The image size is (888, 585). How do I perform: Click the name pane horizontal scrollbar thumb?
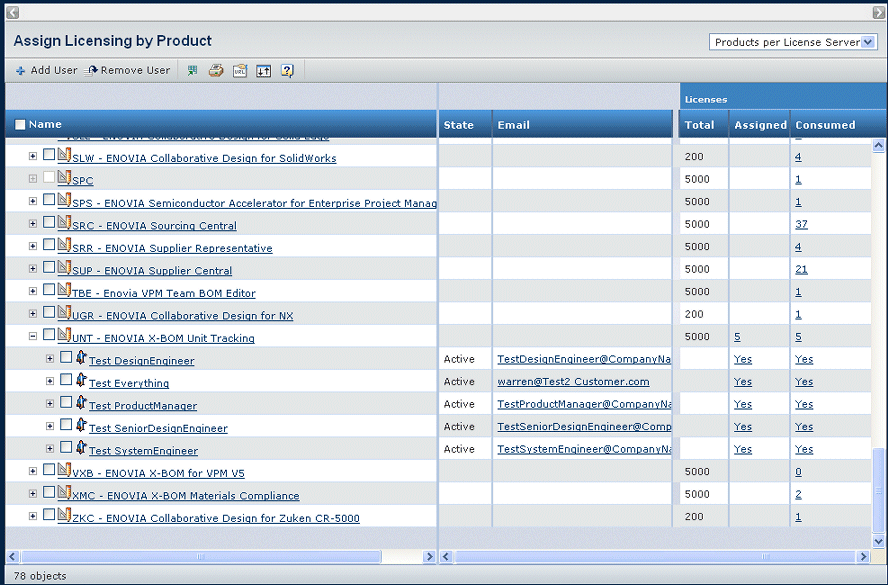tap(200, 557)
